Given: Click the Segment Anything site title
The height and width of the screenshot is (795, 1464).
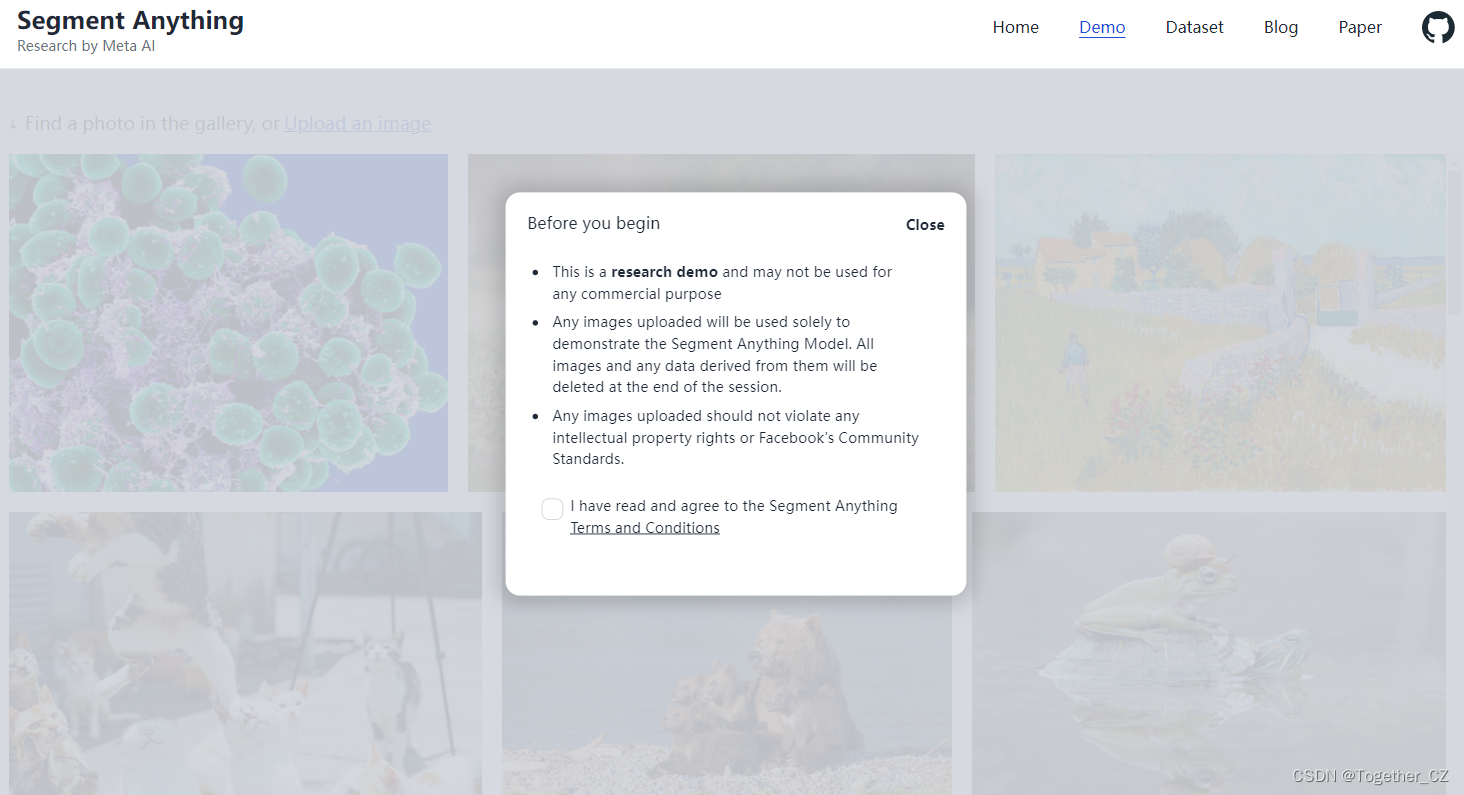Looking at the screenshot, I should pos(130,21).
